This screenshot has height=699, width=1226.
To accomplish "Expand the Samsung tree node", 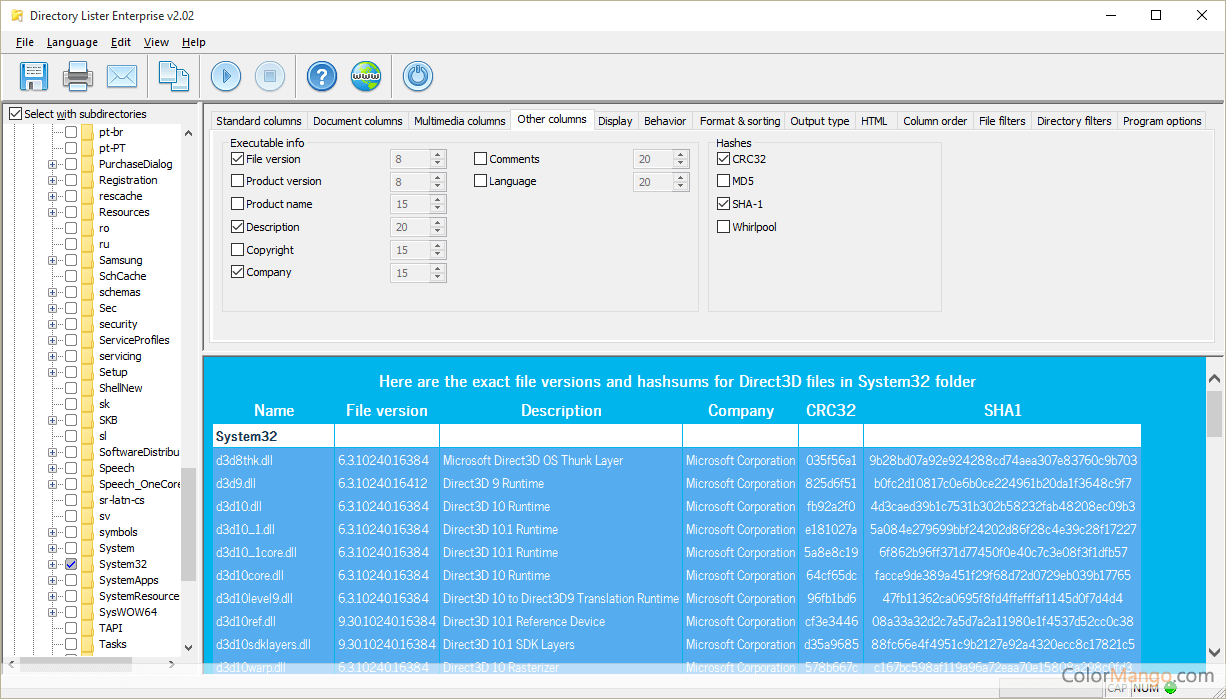I will click(53, 260).
